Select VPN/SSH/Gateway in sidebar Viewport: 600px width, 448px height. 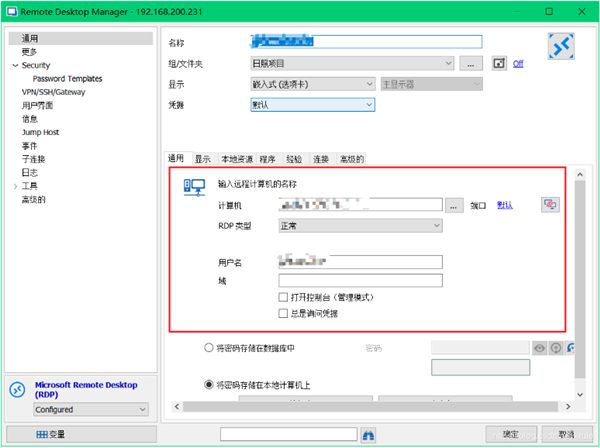(x=54, y=92)
